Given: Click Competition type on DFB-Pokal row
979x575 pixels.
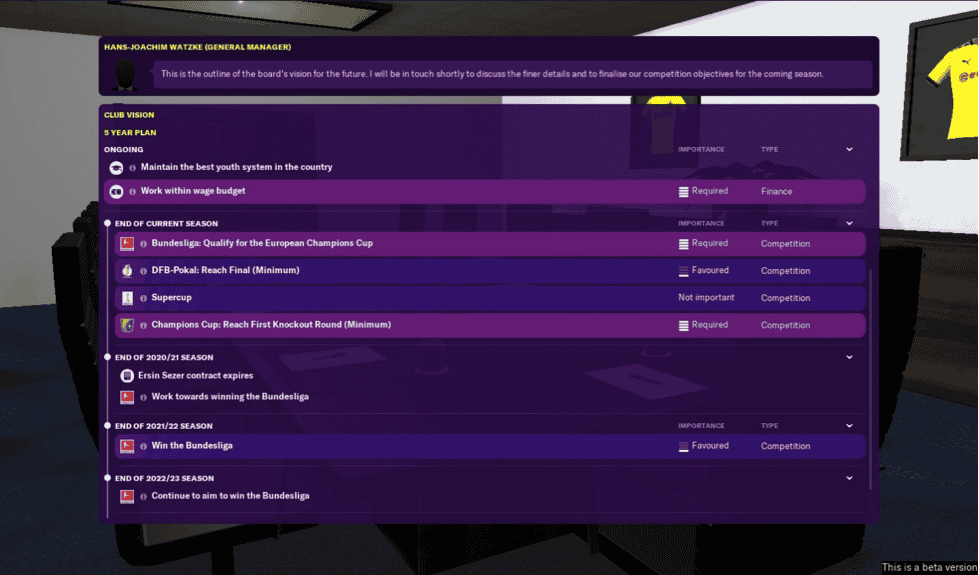Looking at the screenshot, I should click(x=785, y=271).
